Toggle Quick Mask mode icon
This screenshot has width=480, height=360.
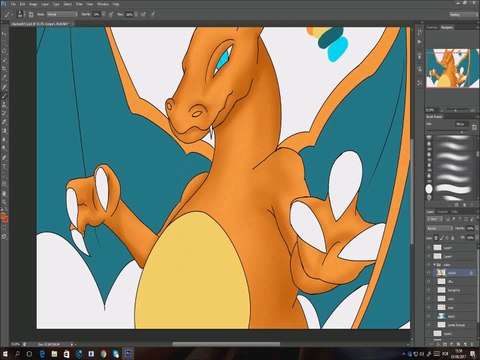click(4, 228)
